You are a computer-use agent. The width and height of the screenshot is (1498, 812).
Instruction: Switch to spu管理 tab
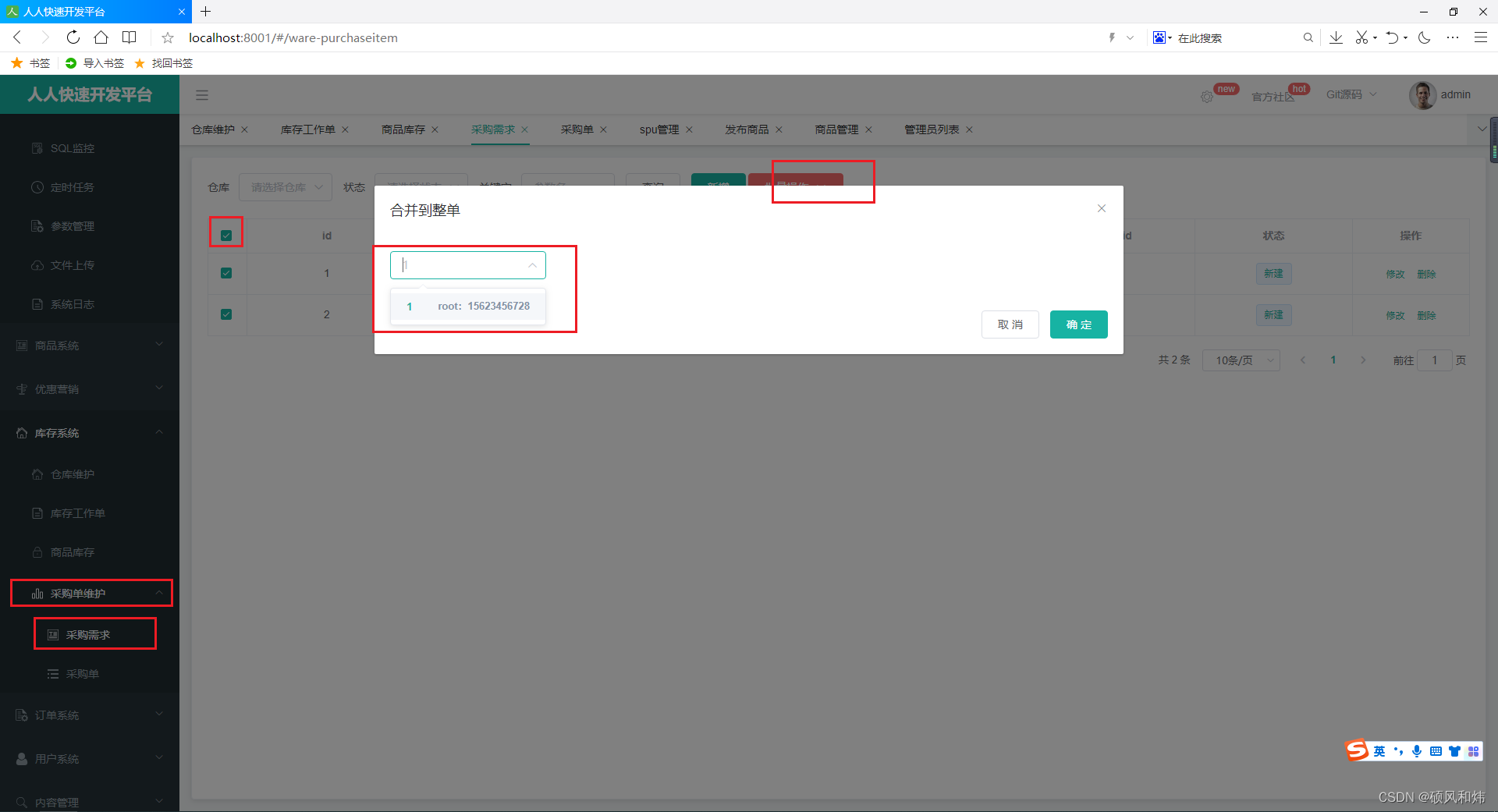(659, 129)
